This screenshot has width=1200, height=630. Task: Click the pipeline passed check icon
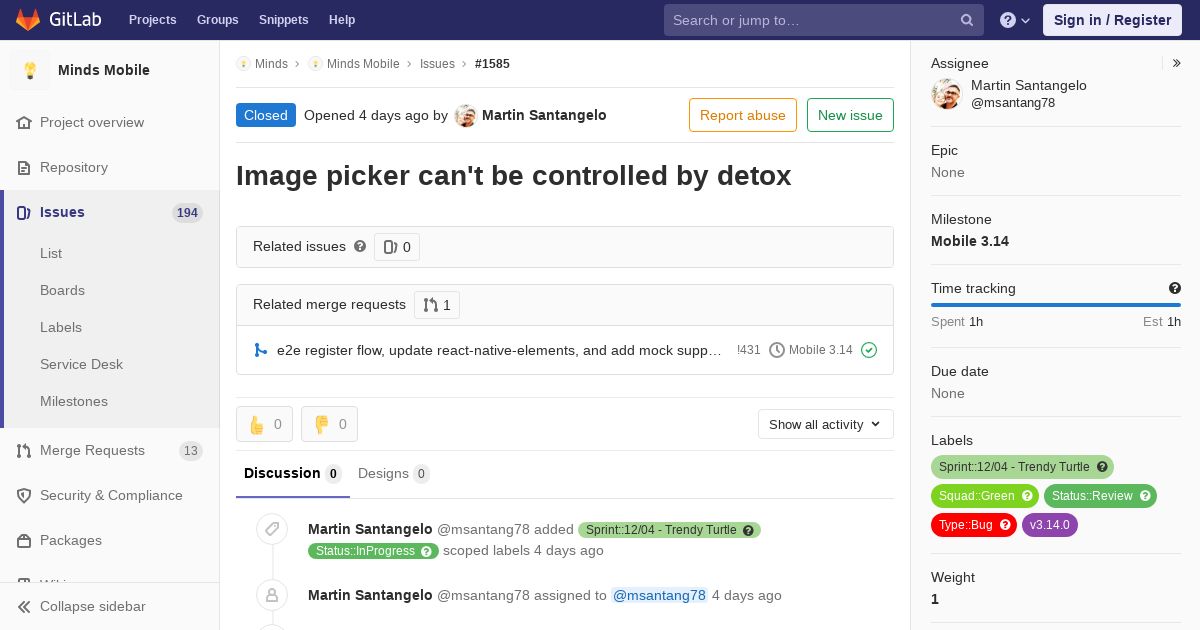(x=869, y=350)
